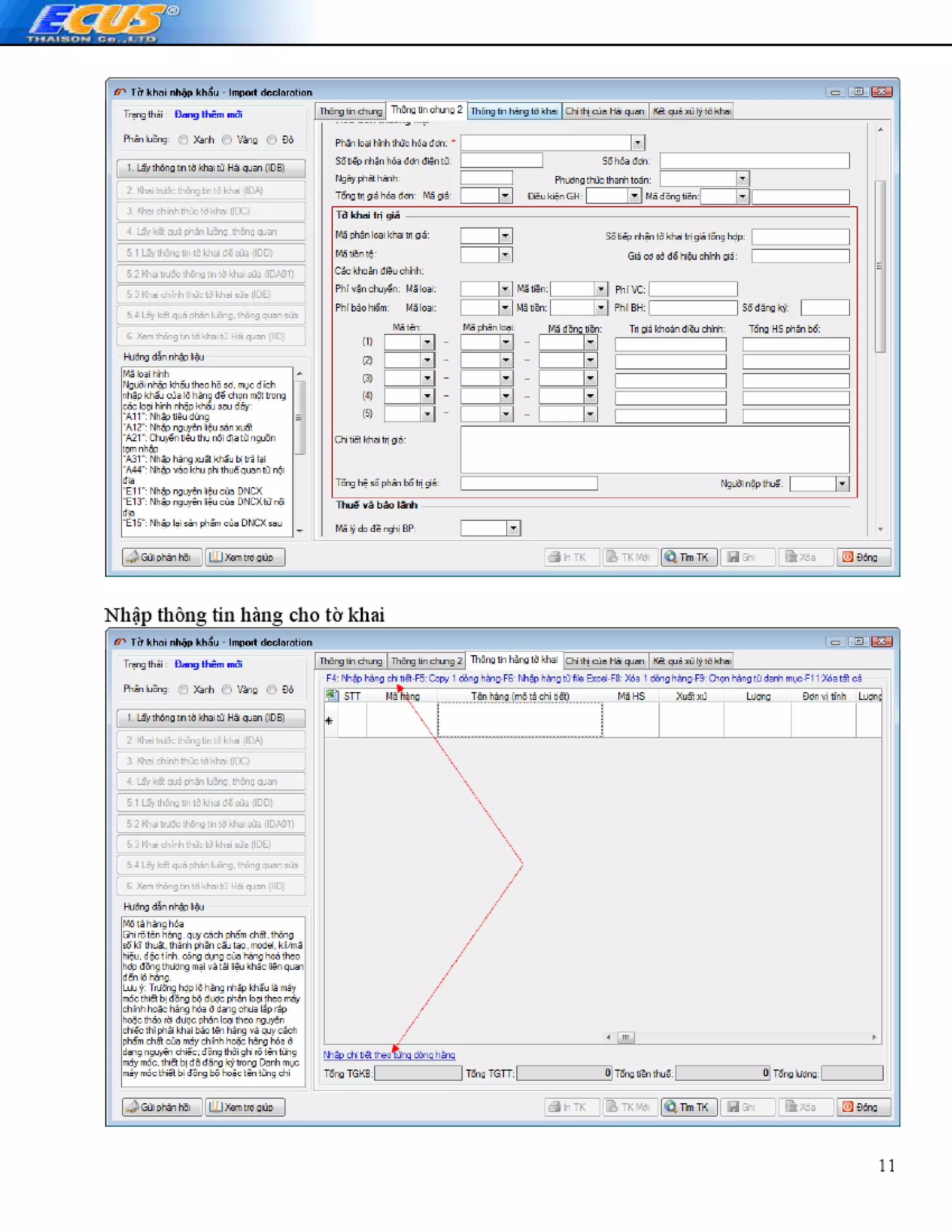Switch to Chỉ thị của Hải quan tab (upper)
This screenshot has height=1232, width=952.
pos(605,111)
